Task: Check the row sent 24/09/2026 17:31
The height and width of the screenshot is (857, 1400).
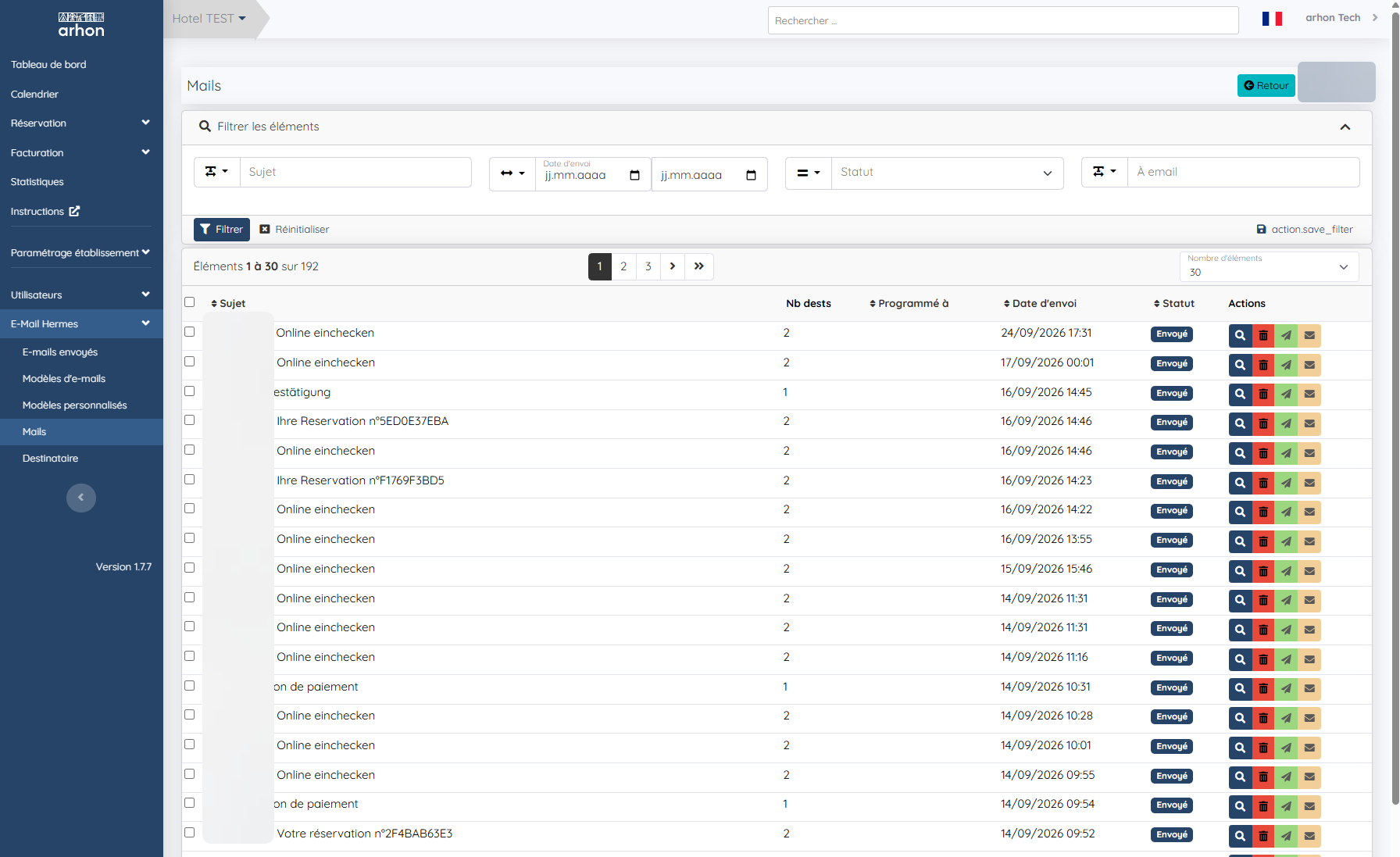Action: [189, 332]
